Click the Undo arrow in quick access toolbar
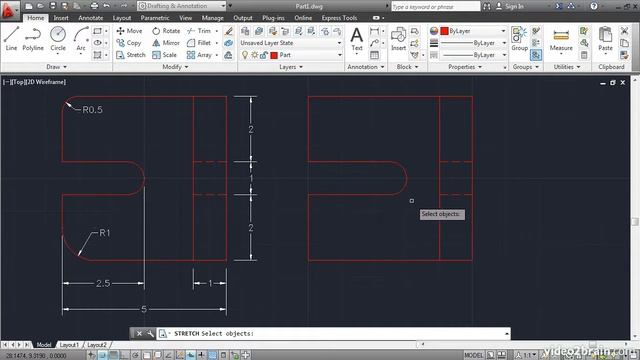Screen dimensions: 640x360 107,6
